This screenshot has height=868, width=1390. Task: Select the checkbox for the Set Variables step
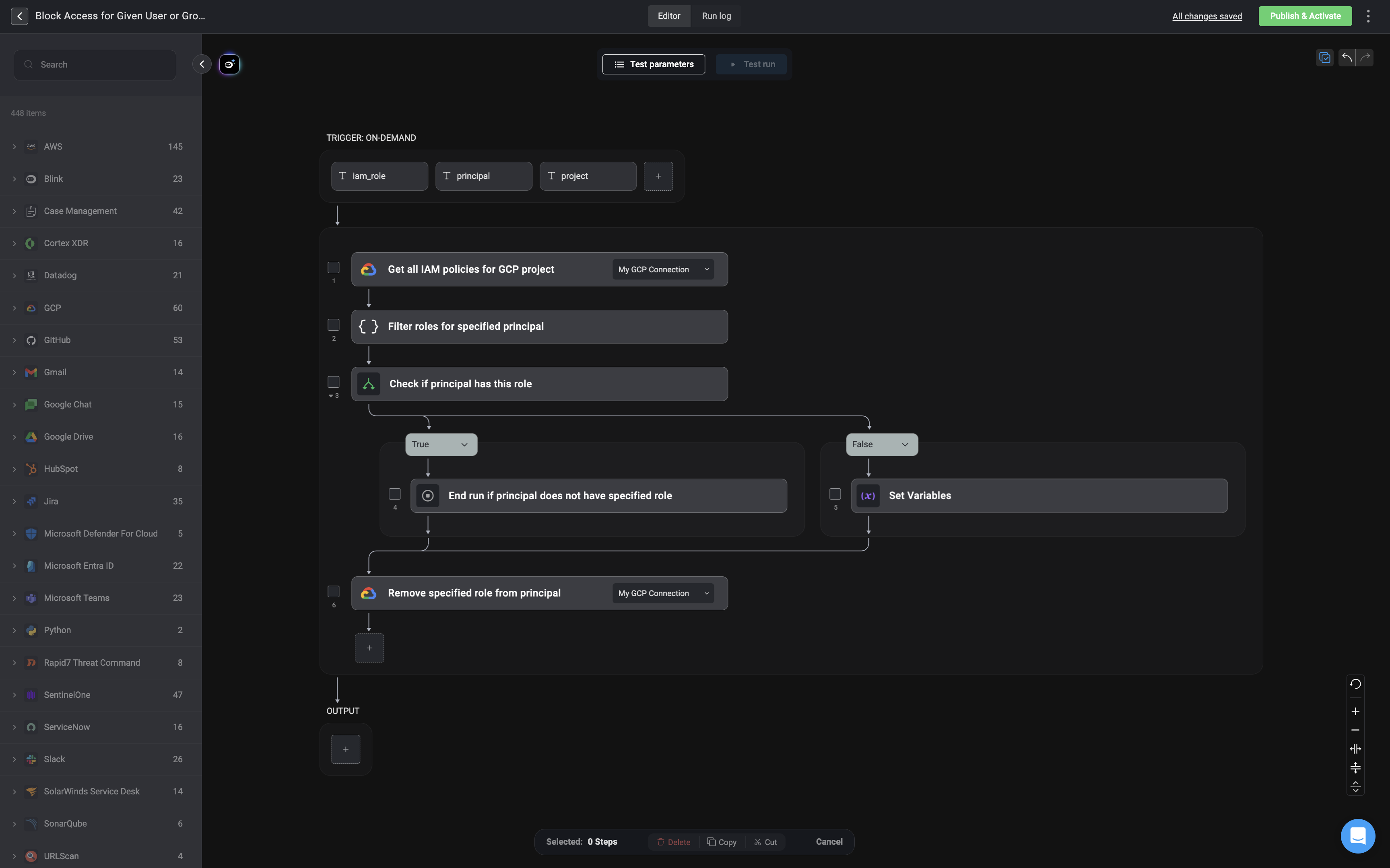point(835,494)
